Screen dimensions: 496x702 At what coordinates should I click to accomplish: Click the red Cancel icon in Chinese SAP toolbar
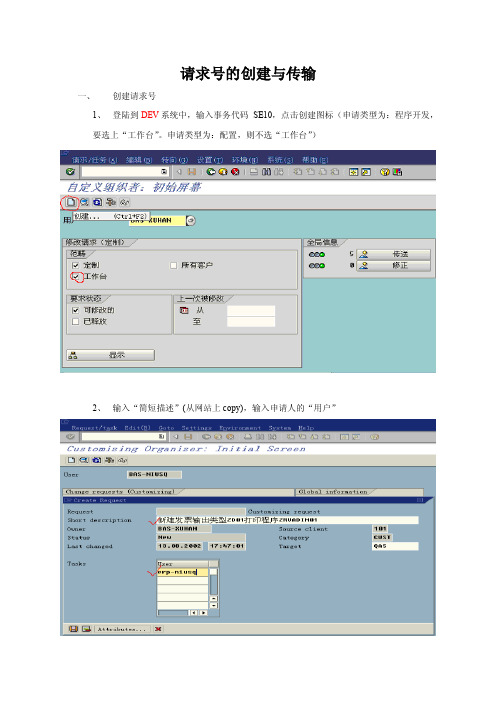235,172
